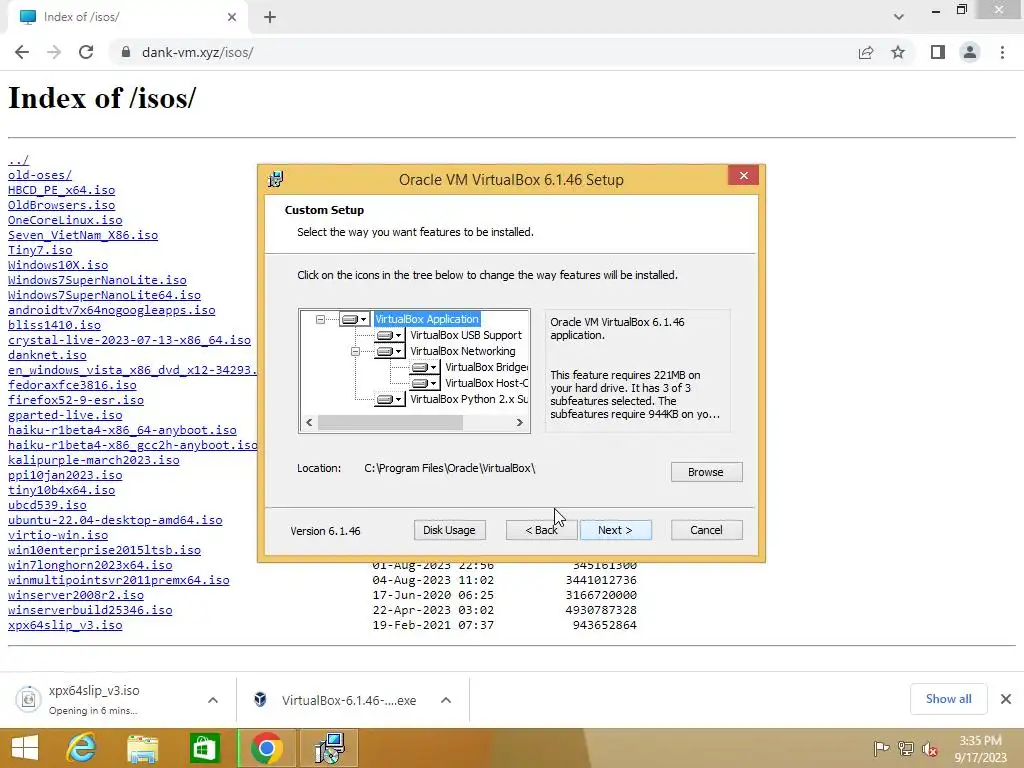The height and width of the screenshot is (768, 1024).
Task: Open feature dropdown for VirtualBox Bridged Networking
Action: click(424, 367)
